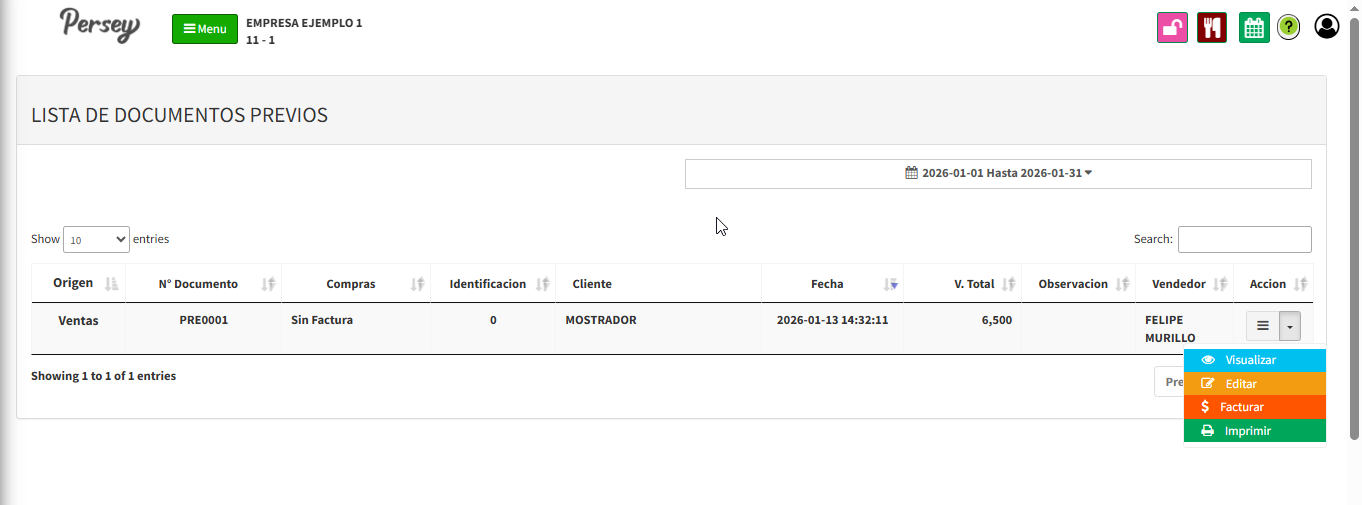The height and width of the screenshot is (505, 1362).
Task: Sort the table by V. Total header
Action: 973,284
